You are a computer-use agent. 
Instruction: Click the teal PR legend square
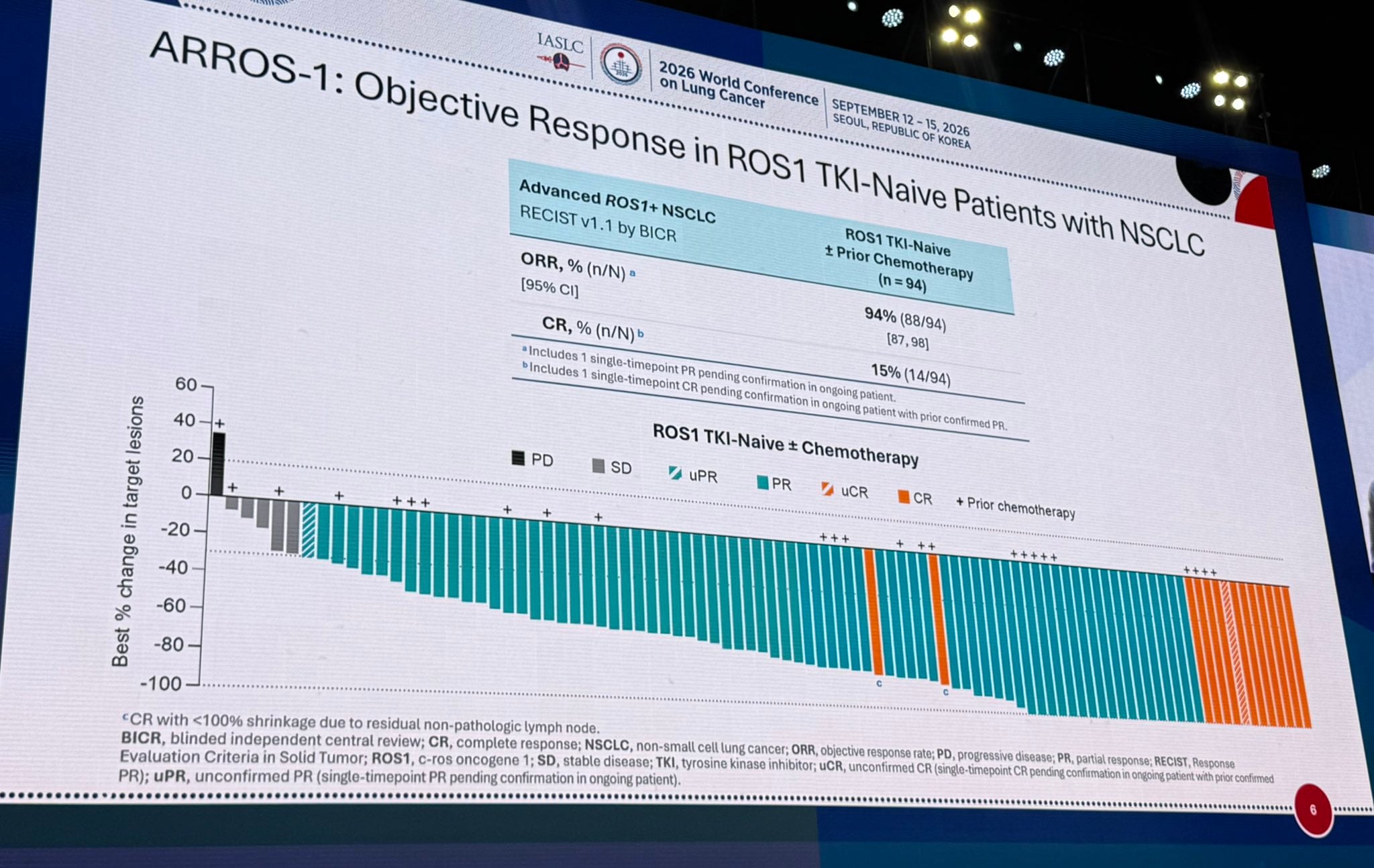coord(762,482)
